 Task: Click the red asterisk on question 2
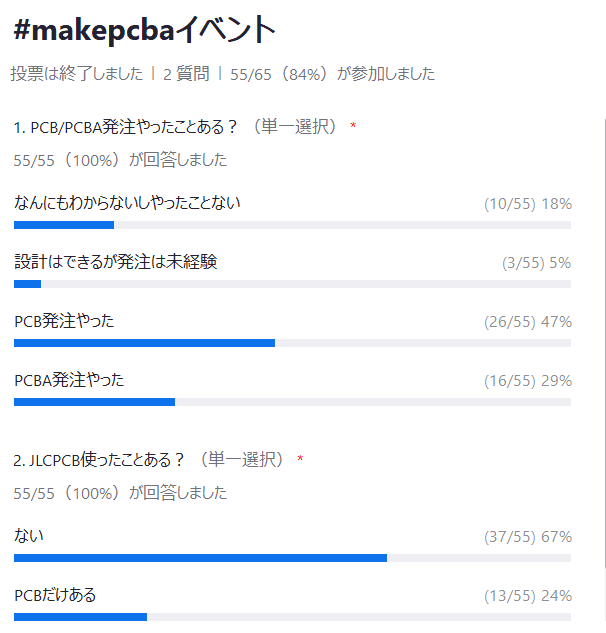tap(300, 459)
